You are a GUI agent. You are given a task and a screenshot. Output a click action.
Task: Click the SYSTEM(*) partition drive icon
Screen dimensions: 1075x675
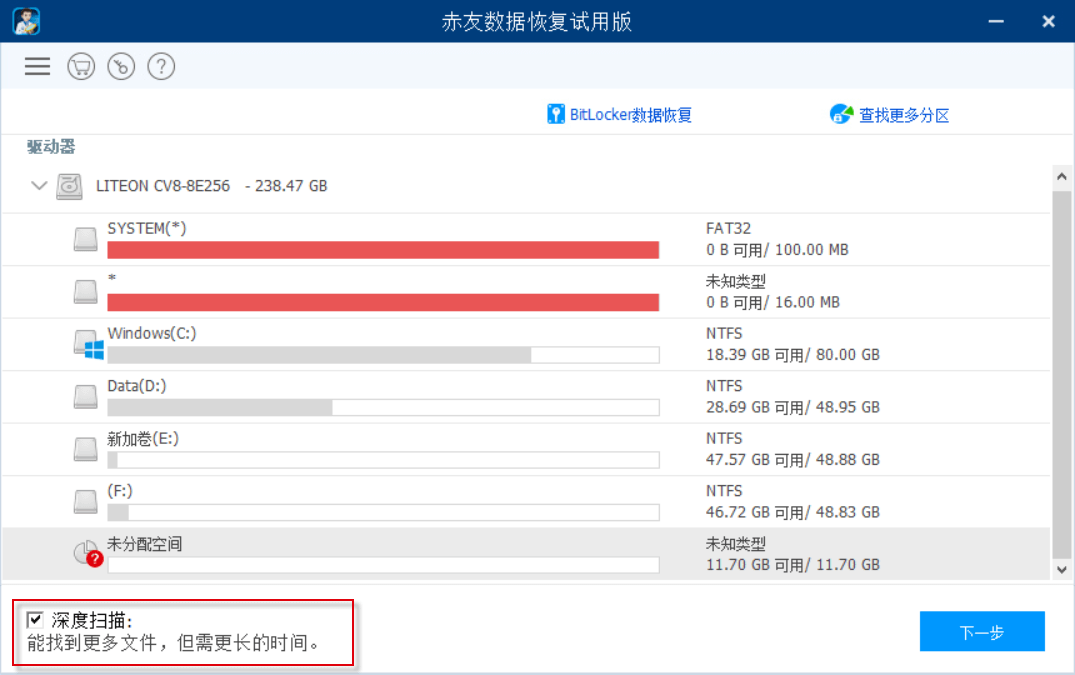[x=86, y=239]
